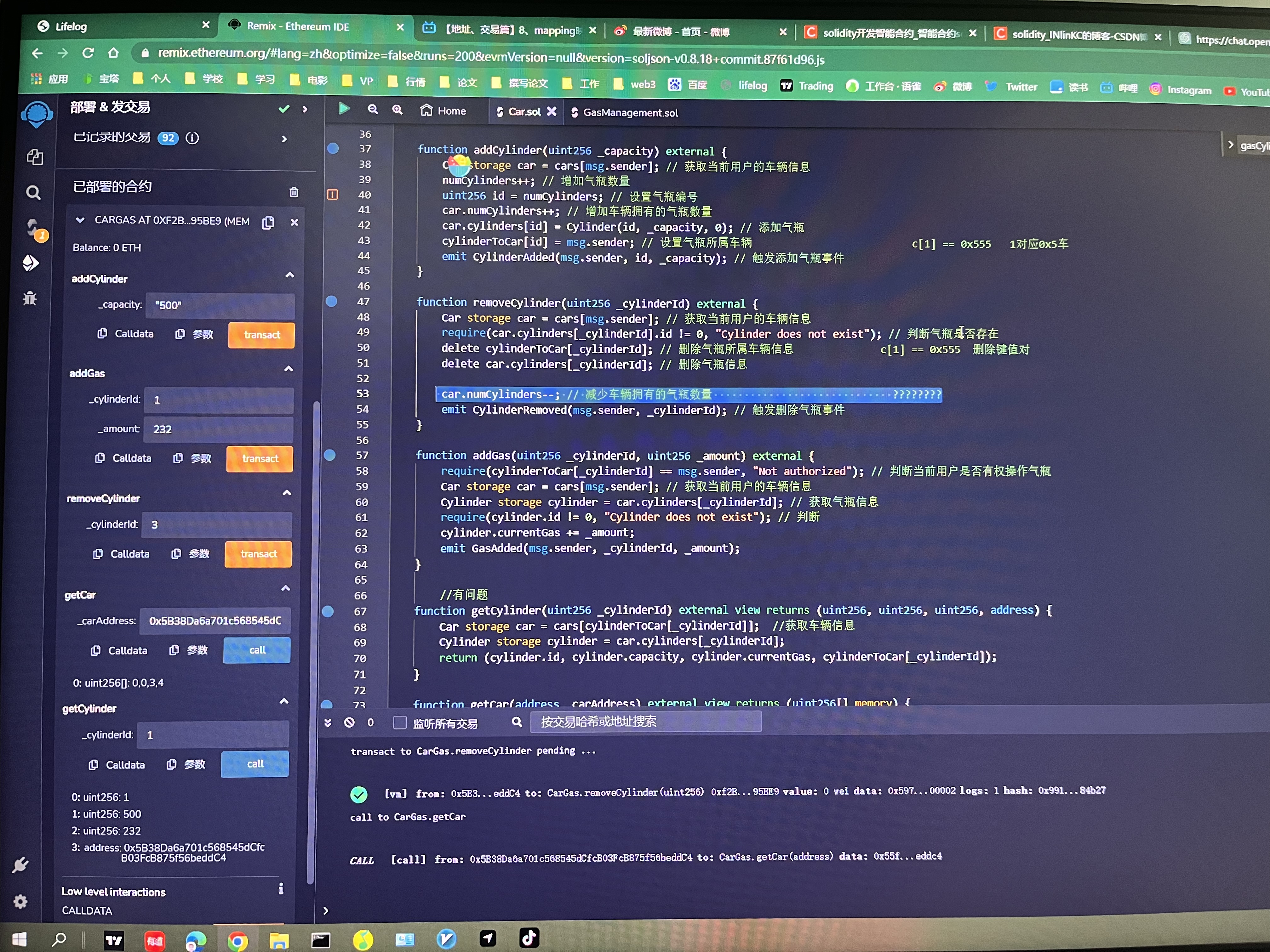
Task: Open the Debugger bug sidebar icon
Action: 30,298
